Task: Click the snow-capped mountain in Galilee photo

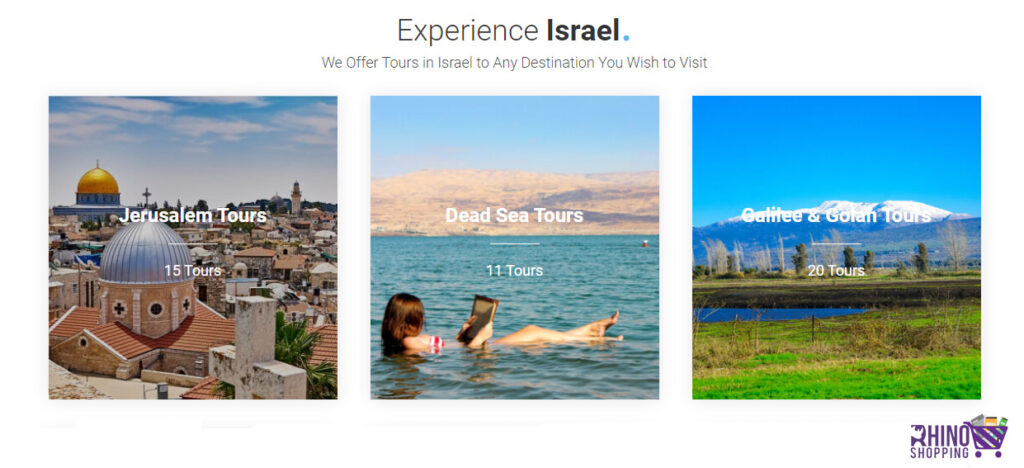Action: click(x=849, y=210)
